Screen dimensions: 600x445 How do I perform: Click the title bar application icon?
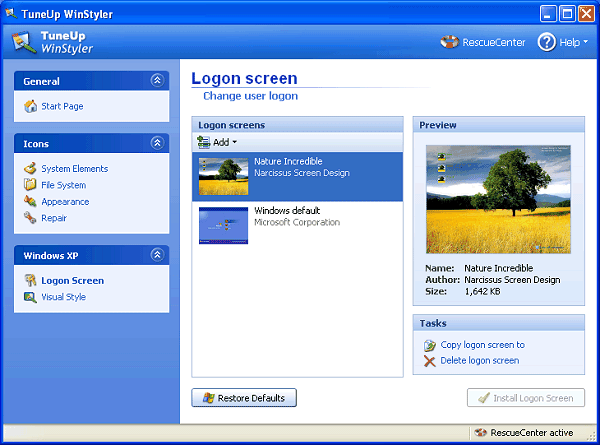[x=11, y=13]
